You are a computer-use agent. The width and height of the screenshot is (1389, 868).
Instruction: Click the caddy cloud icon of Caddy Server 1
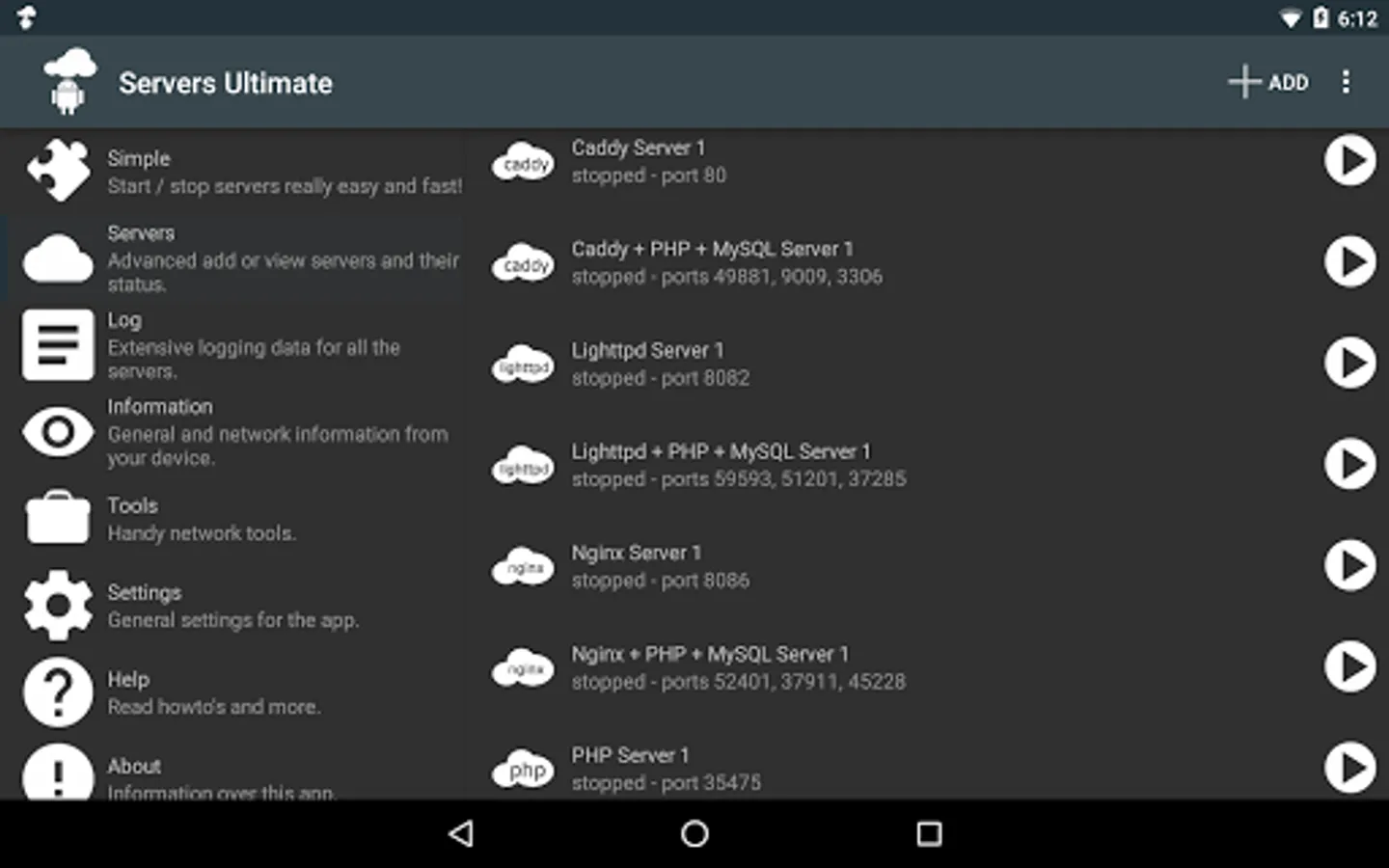coord(524,162)
